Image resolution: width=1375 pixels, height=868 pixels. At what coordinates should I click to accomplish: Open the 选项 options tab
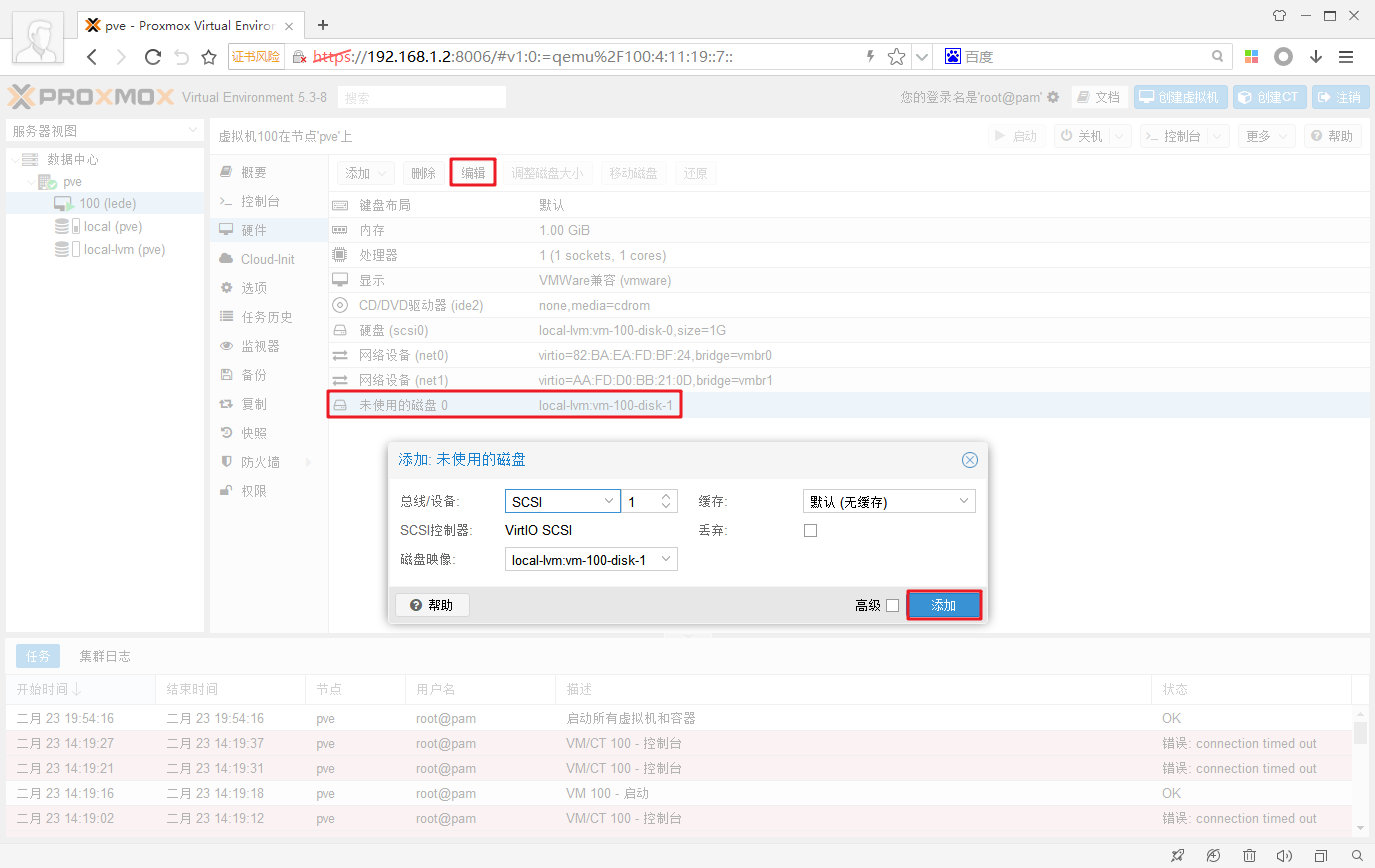point(254,288)
